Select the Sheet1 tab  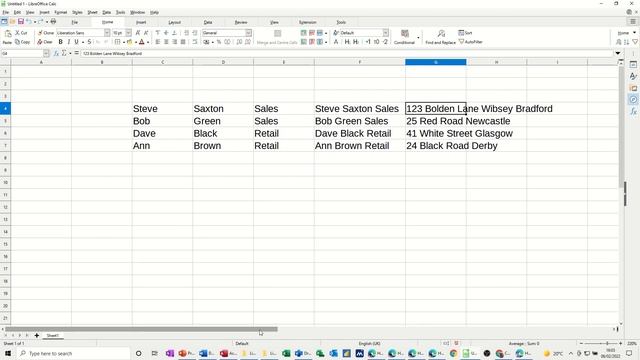point(53,336)
